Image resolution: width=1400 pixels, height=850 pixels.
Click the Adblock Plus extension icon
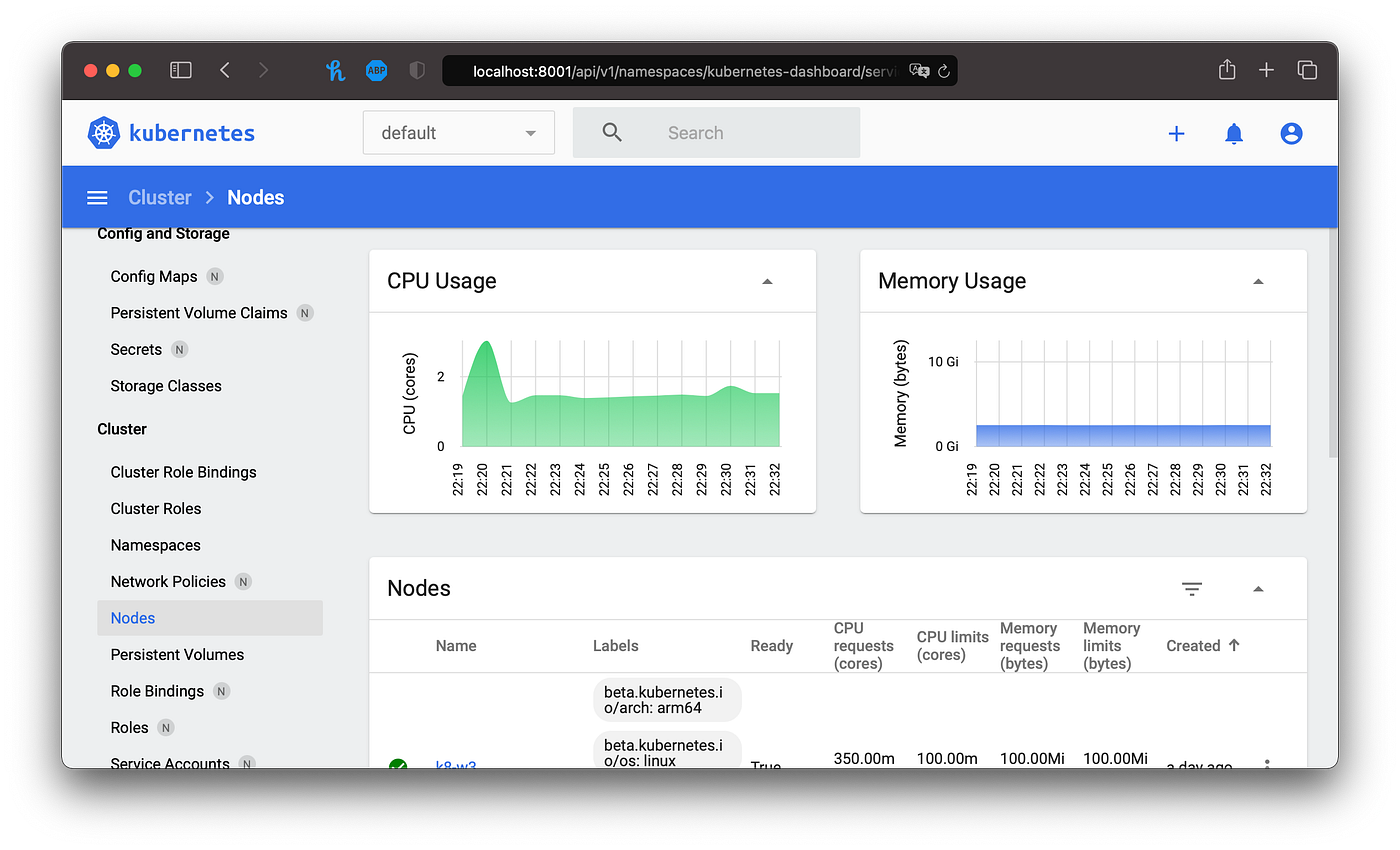[376, 70]
